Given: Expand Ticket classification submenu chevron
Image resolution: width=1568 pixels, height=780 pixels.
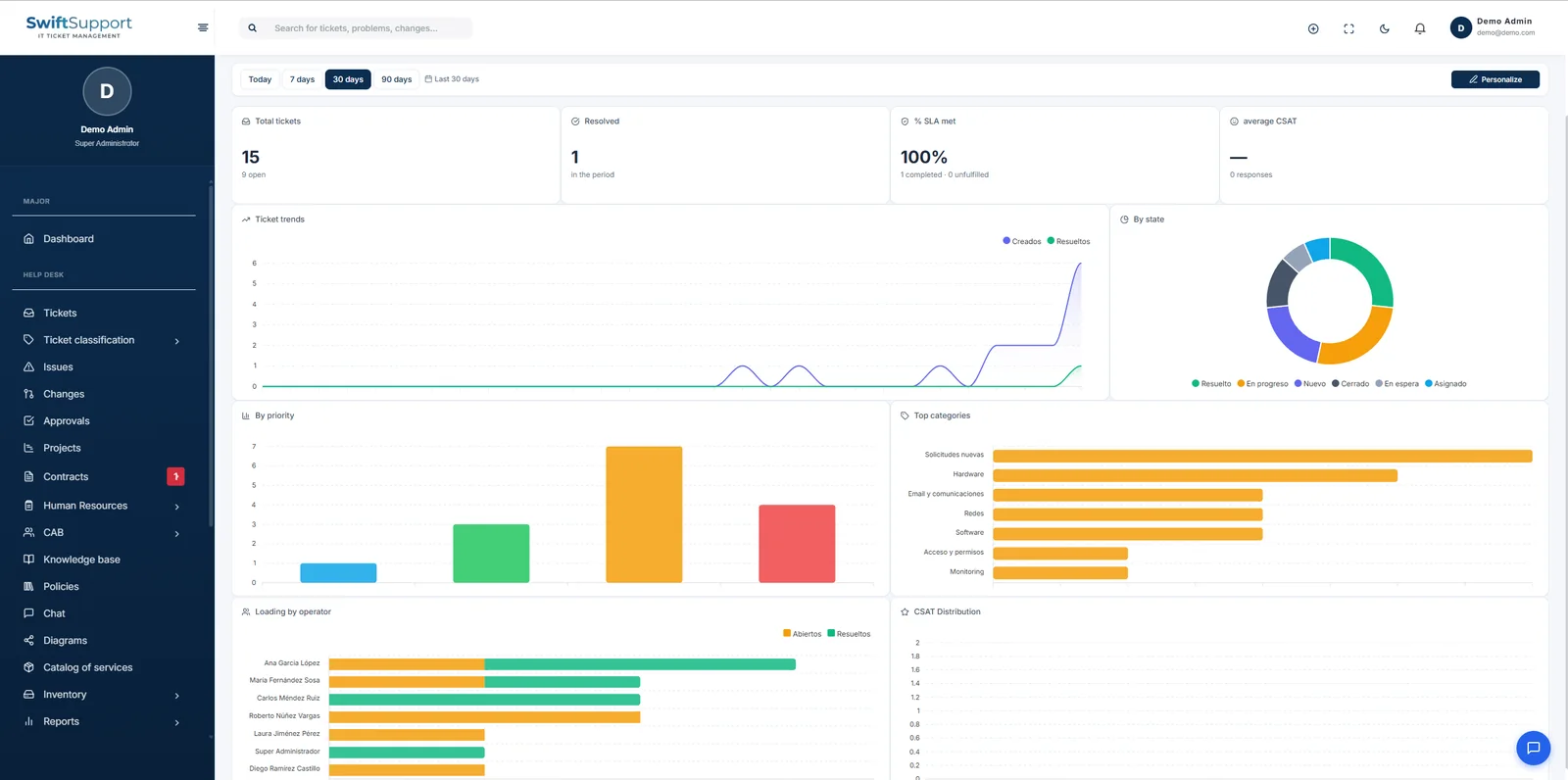Looking at the screenshot, I should [x=177, y=341].
